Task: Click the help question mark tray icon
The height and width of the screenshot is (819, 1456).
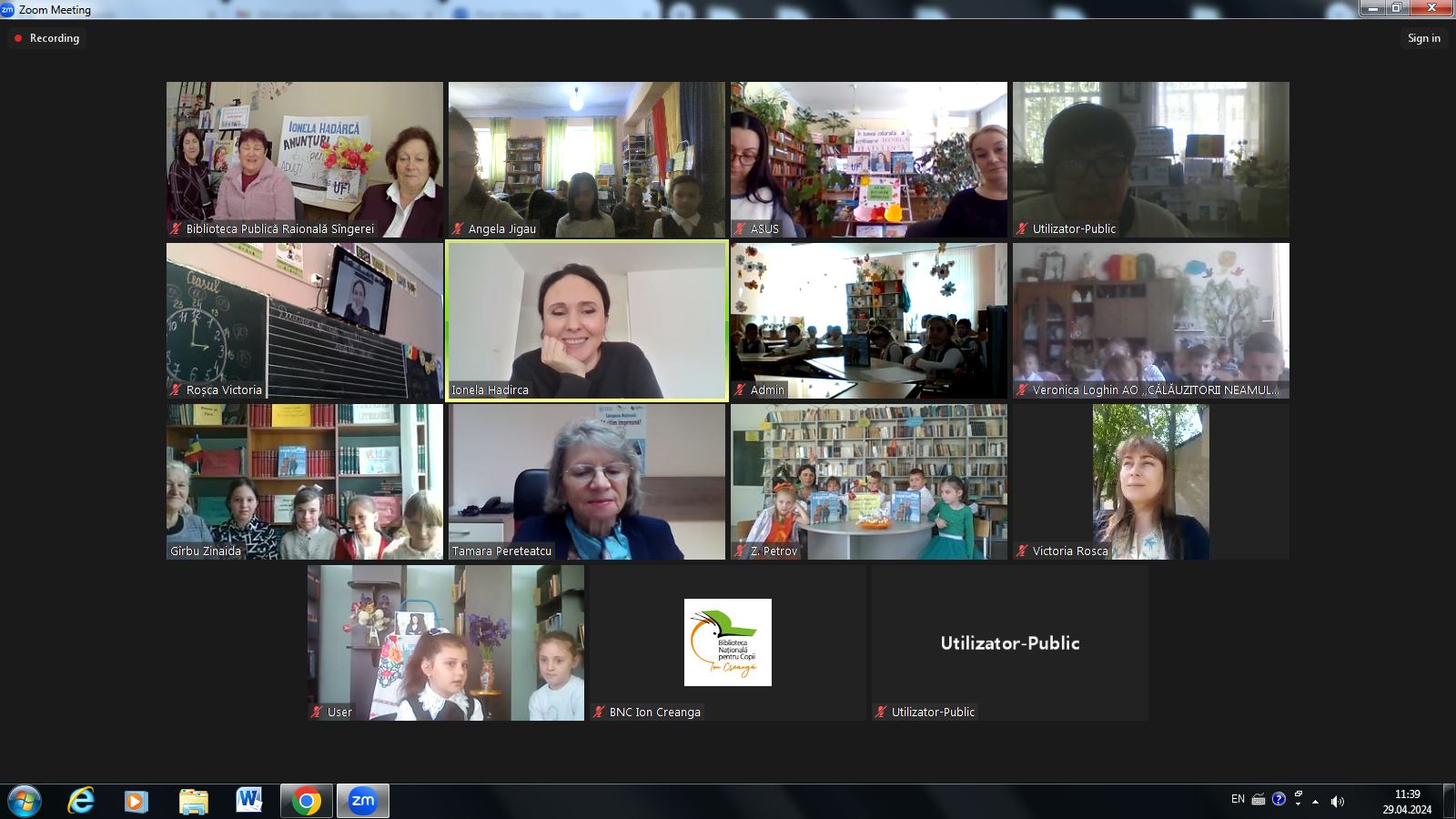Action: point(1279,799)
